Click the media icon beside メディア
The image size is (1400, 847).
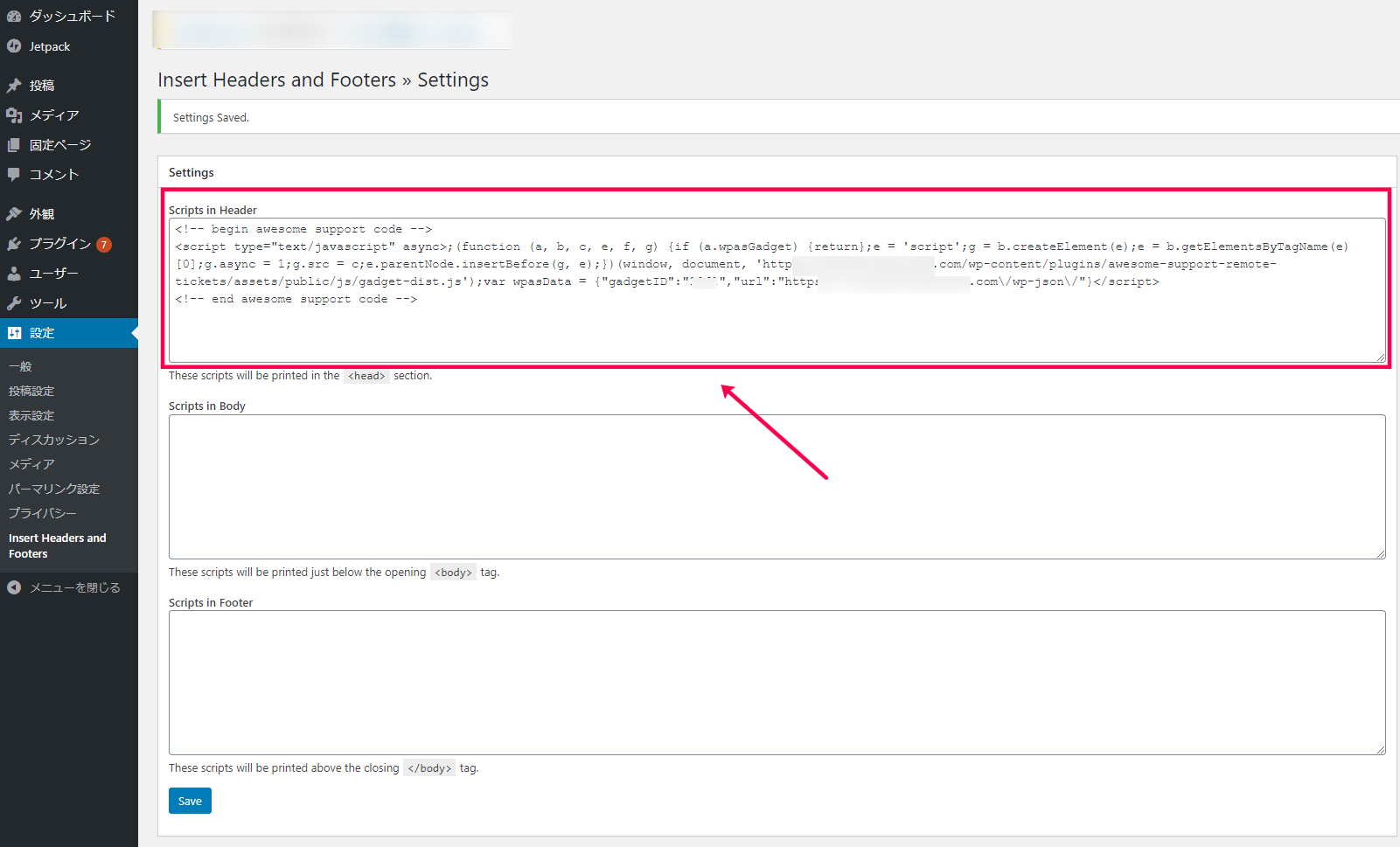(14, 115)
